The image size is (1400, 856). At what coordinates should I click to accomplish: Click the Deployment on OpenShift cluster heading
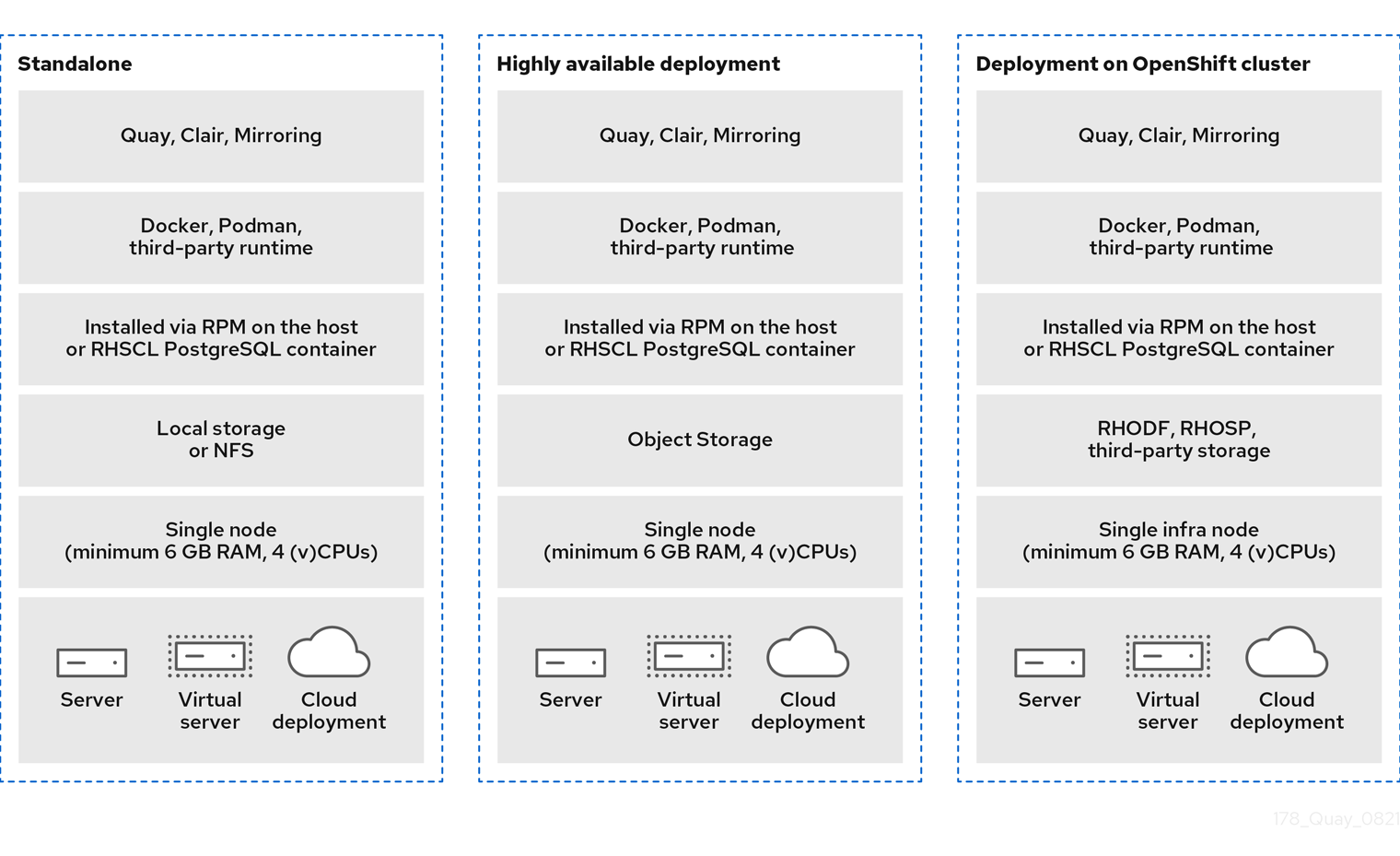pyautogui.click(x=1142, y=64)
